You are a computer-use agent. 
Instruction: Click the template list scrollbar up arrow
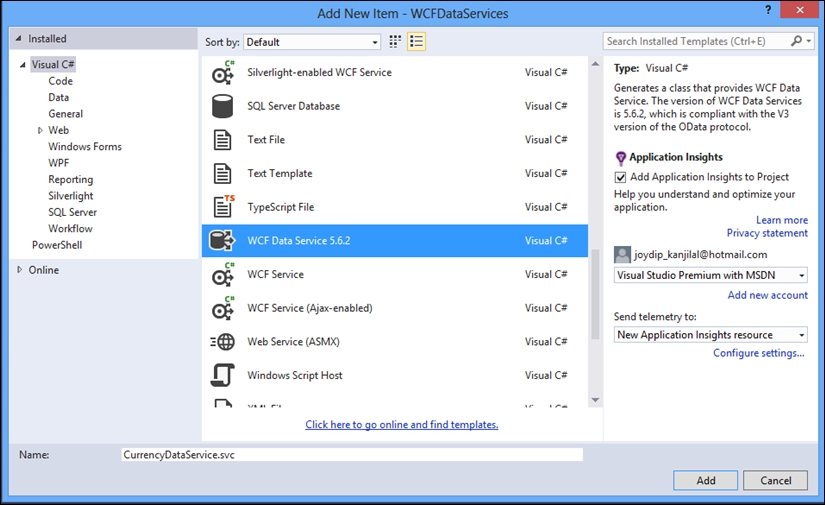tap(595, 64)
